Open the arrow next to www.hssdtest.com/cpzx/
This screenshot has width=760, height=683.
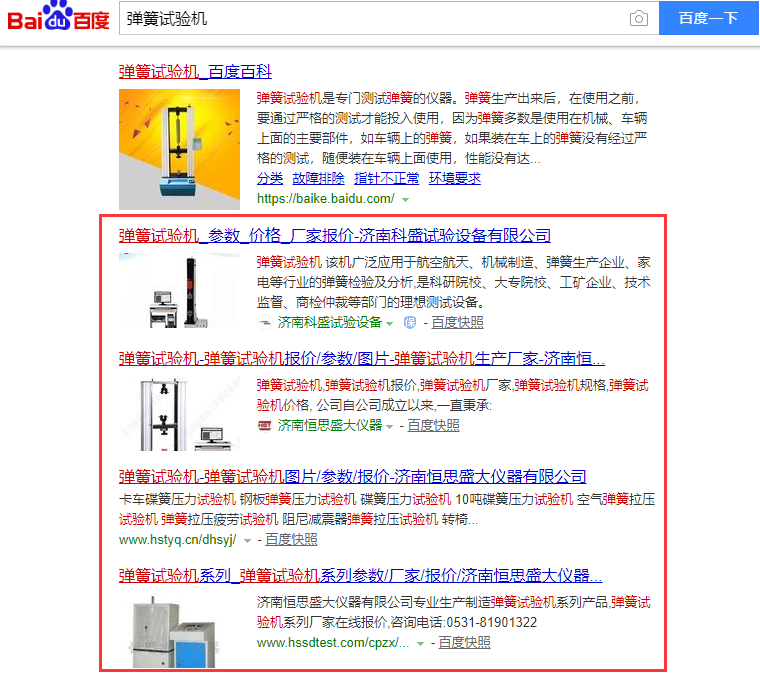tap(420, 644)
